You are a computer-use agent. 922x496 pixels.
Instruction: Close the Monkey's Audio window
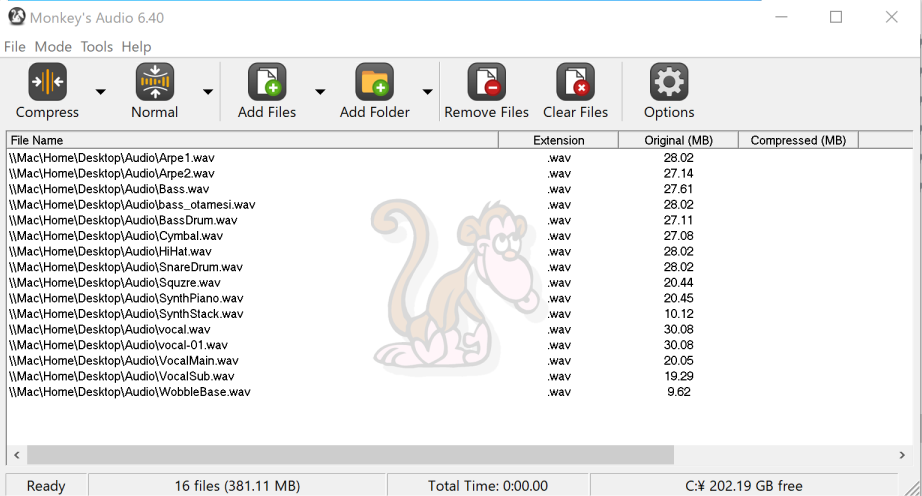[891, 17]
